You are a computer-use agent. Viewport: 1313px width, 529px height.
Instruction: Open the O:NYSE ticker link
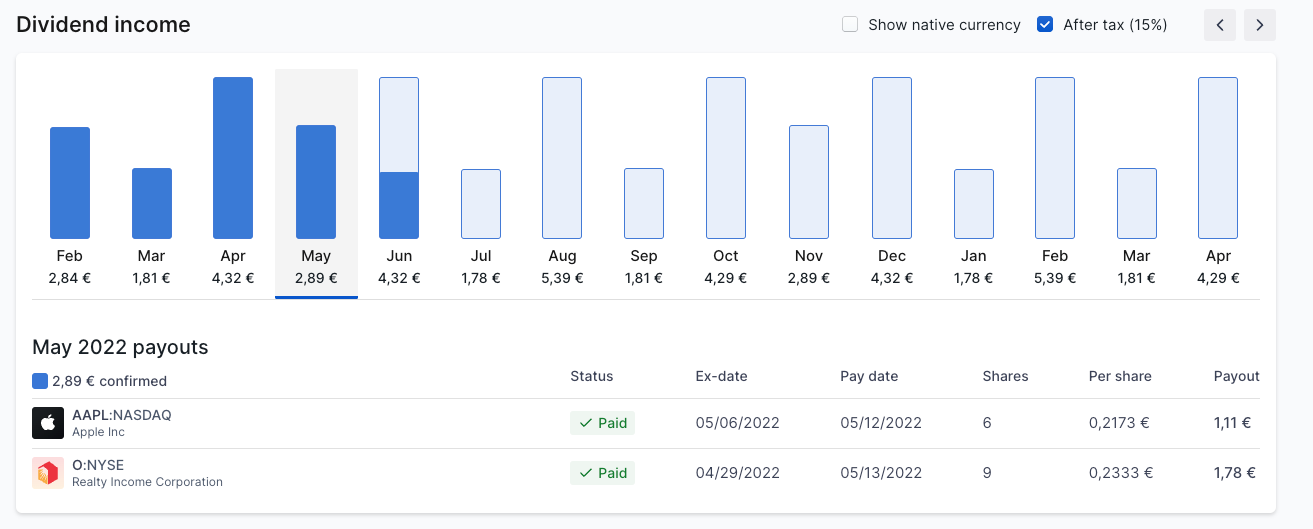point(98,465)
